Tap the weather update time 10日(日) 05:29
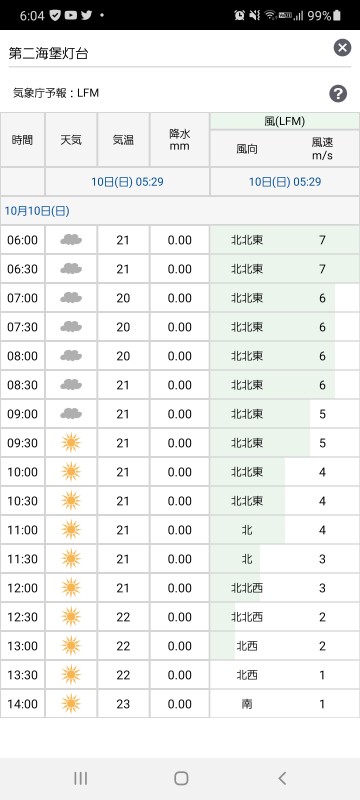Image resolution: width=360 pixels, height=800 pixels. click(x=127, y=182)
